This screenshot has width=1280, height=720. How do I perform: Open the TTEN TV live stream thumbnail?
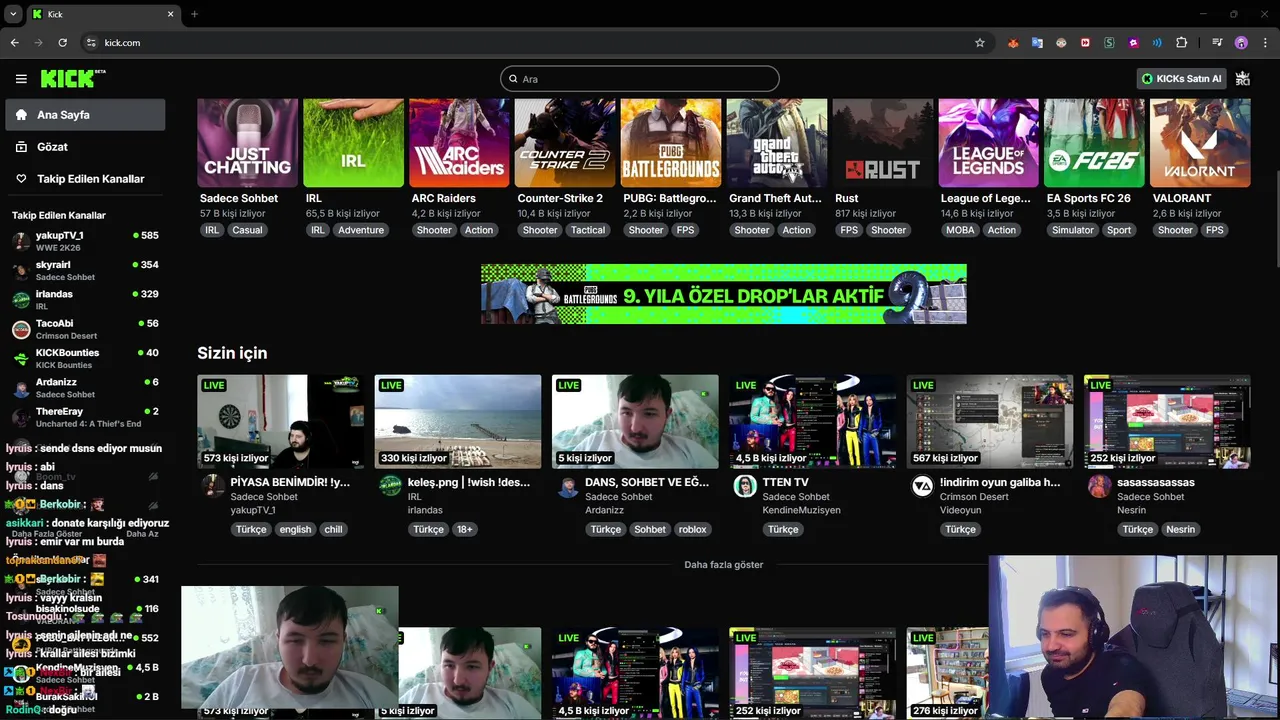(x=812, y=422)
